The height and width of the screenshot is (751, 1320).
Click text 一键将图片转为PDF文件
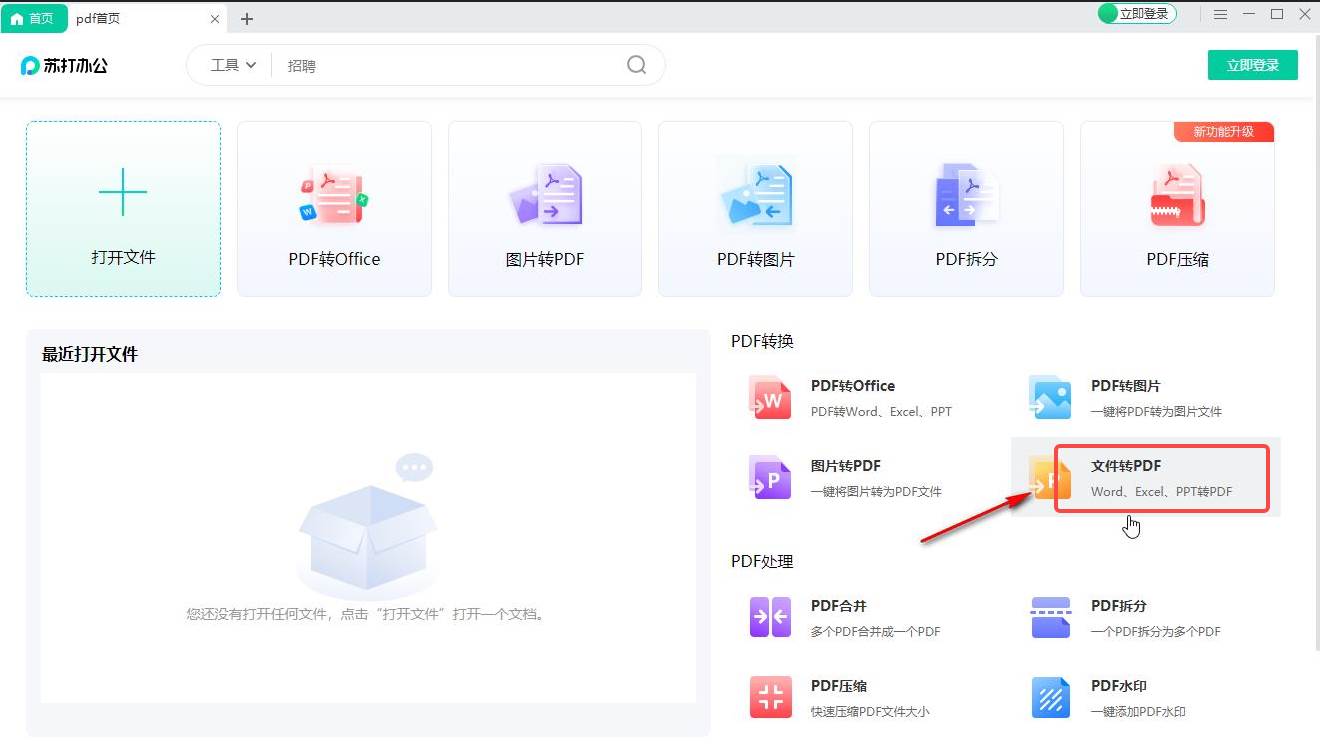(876, 491)
